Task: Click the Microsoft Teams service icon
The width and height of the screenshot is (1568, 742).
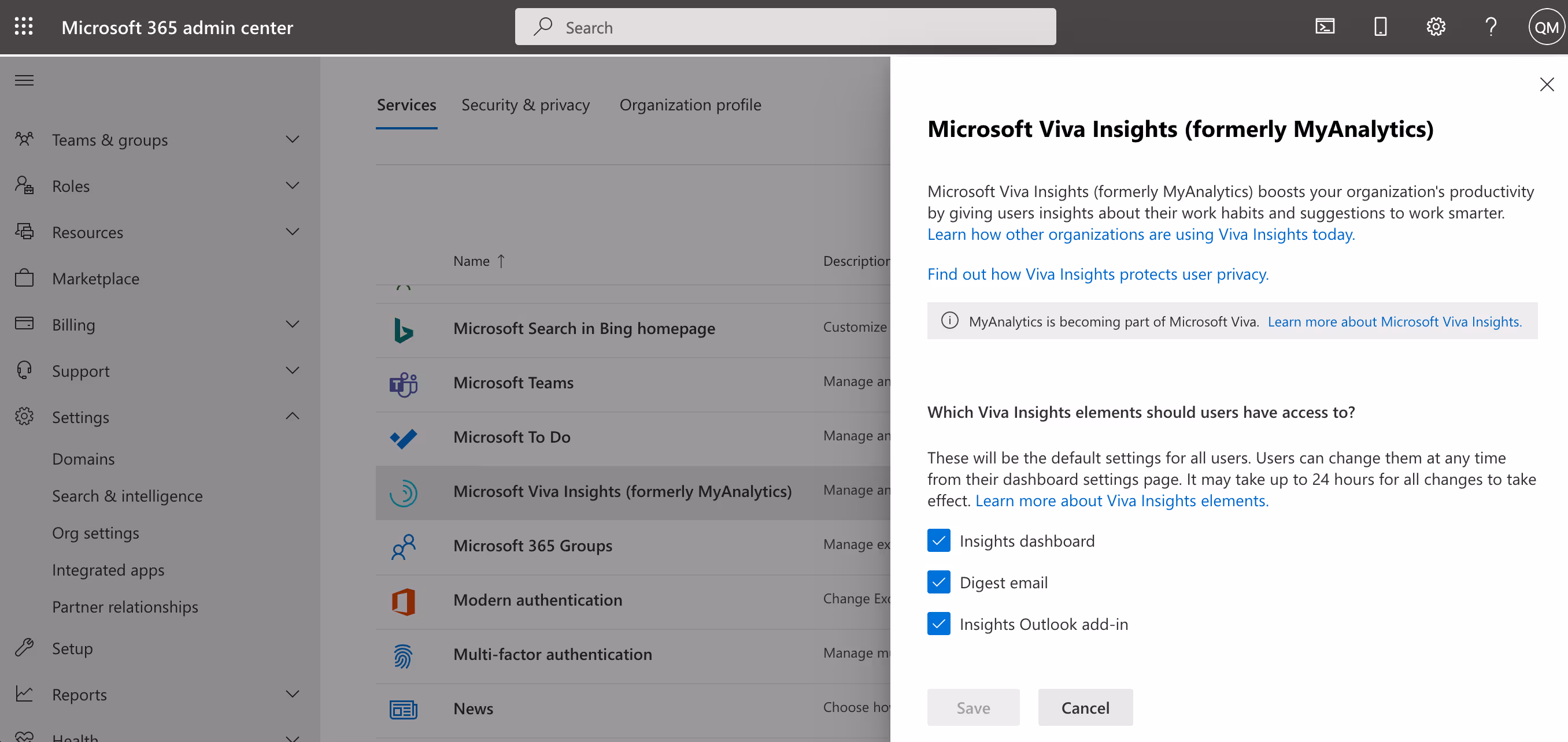Action: pyautogui.click(x=403, y=384)
